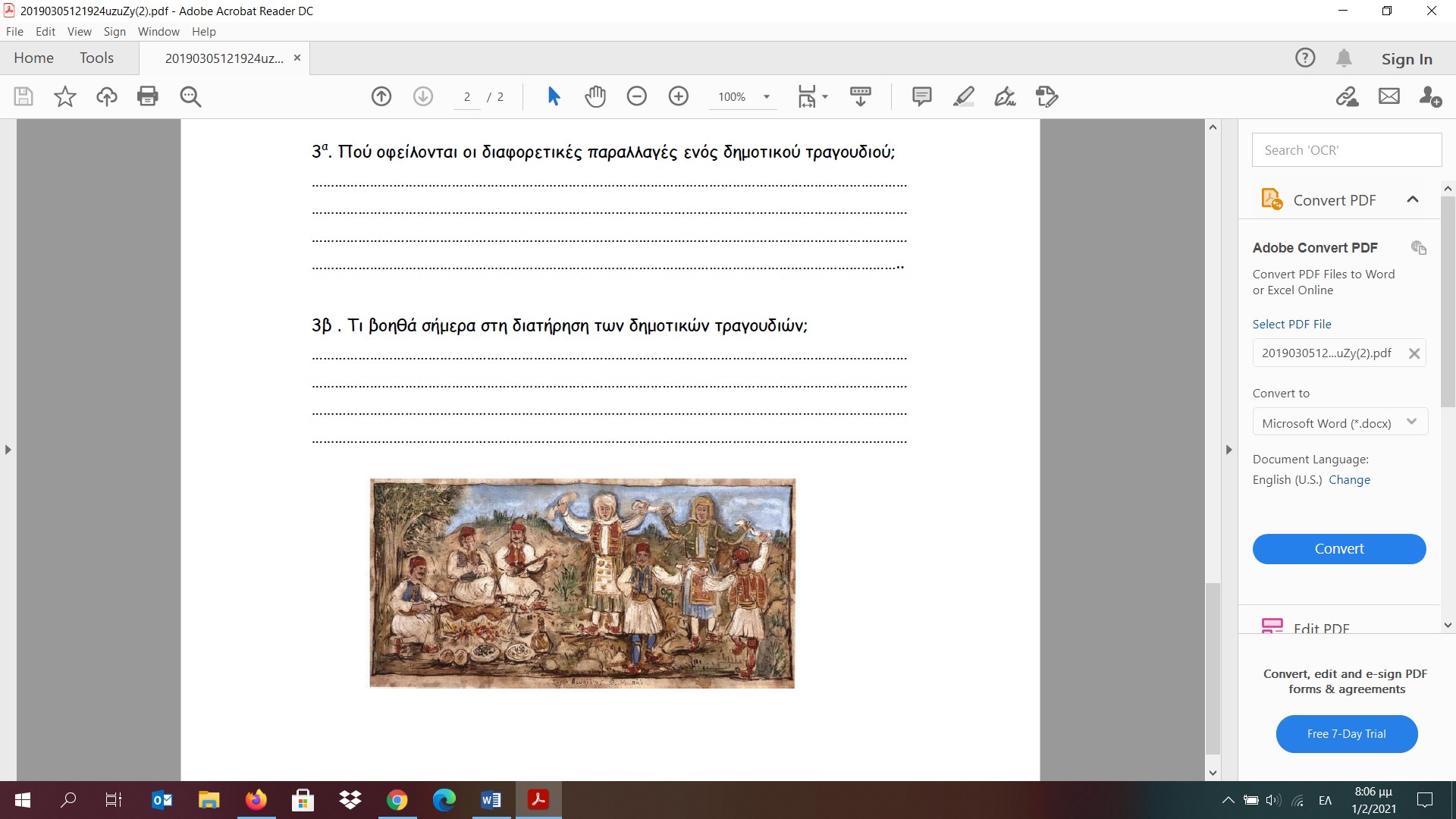The height and width of the screenshot is (819, 1456).
Task: Zoom in with the plus button
Action: [x=679, y=96]
